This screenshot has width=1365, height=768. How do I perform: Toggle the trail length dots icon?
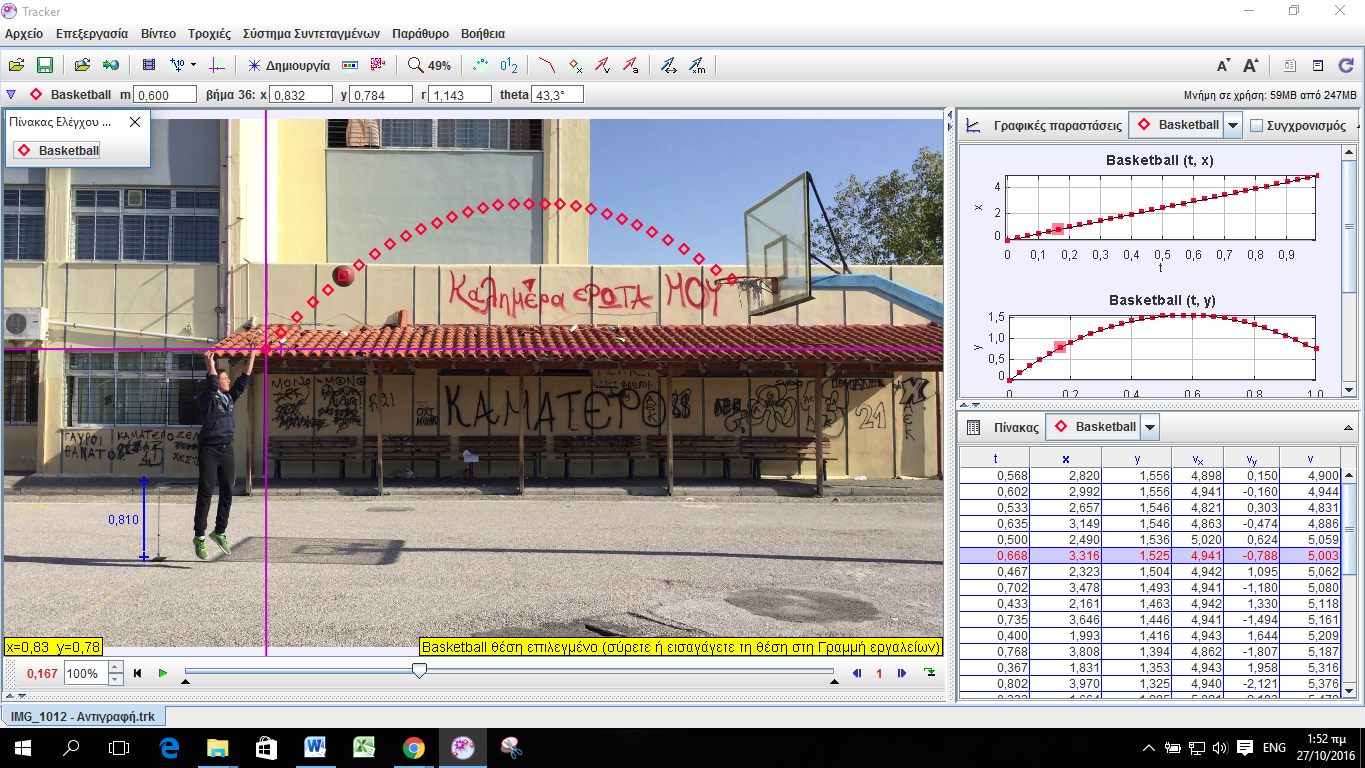(481, 65)
